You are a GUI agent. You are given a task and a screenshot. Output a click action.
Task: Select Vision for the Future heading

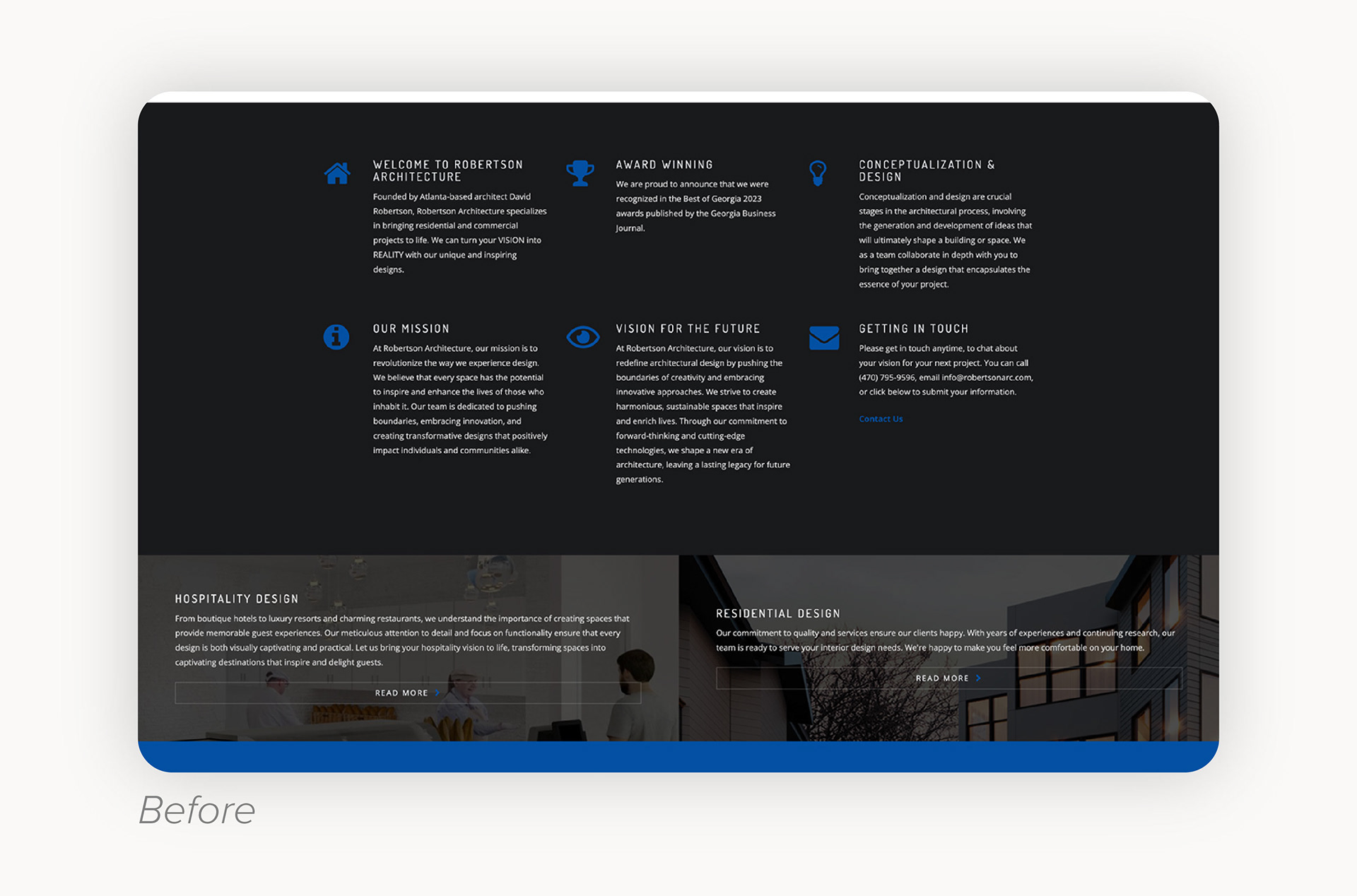click(x=688, y=329)
